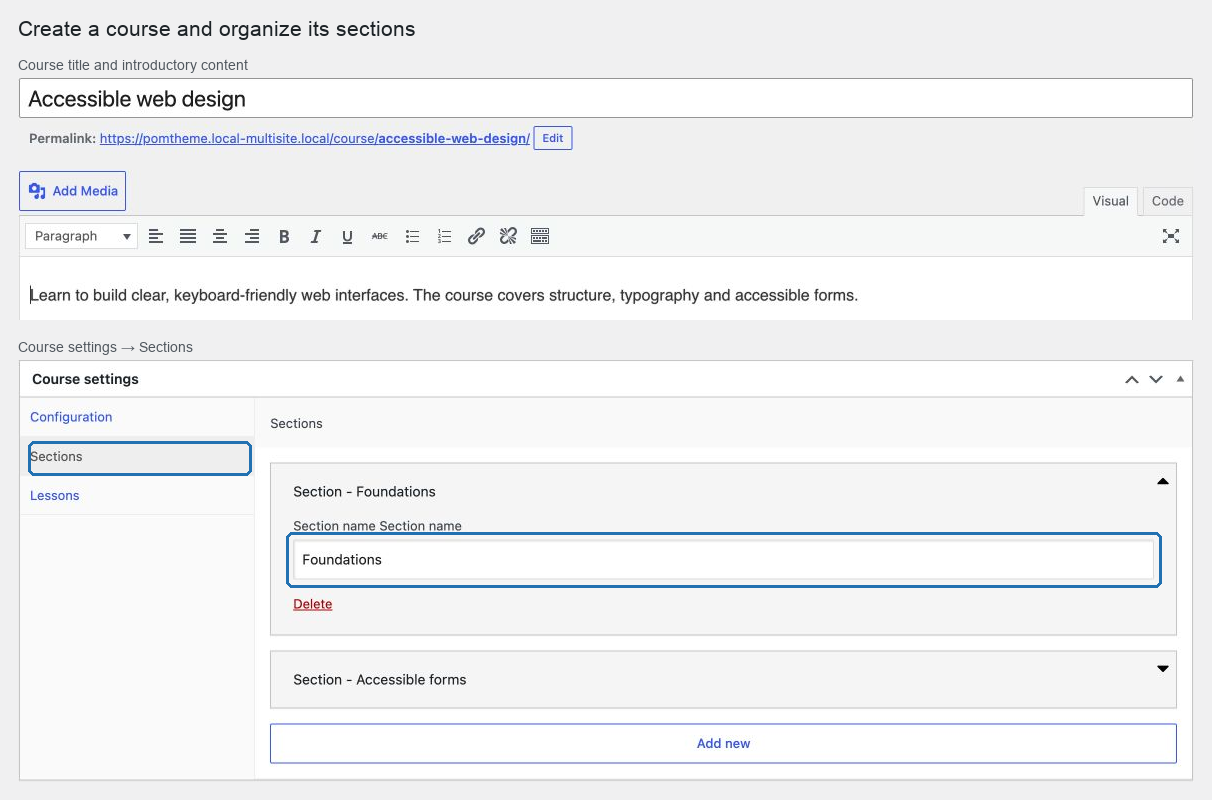This screenshot has width=1212, height=800.
Task: Expand the Section - Accessible forms block
Action: tap(1163, 669)
